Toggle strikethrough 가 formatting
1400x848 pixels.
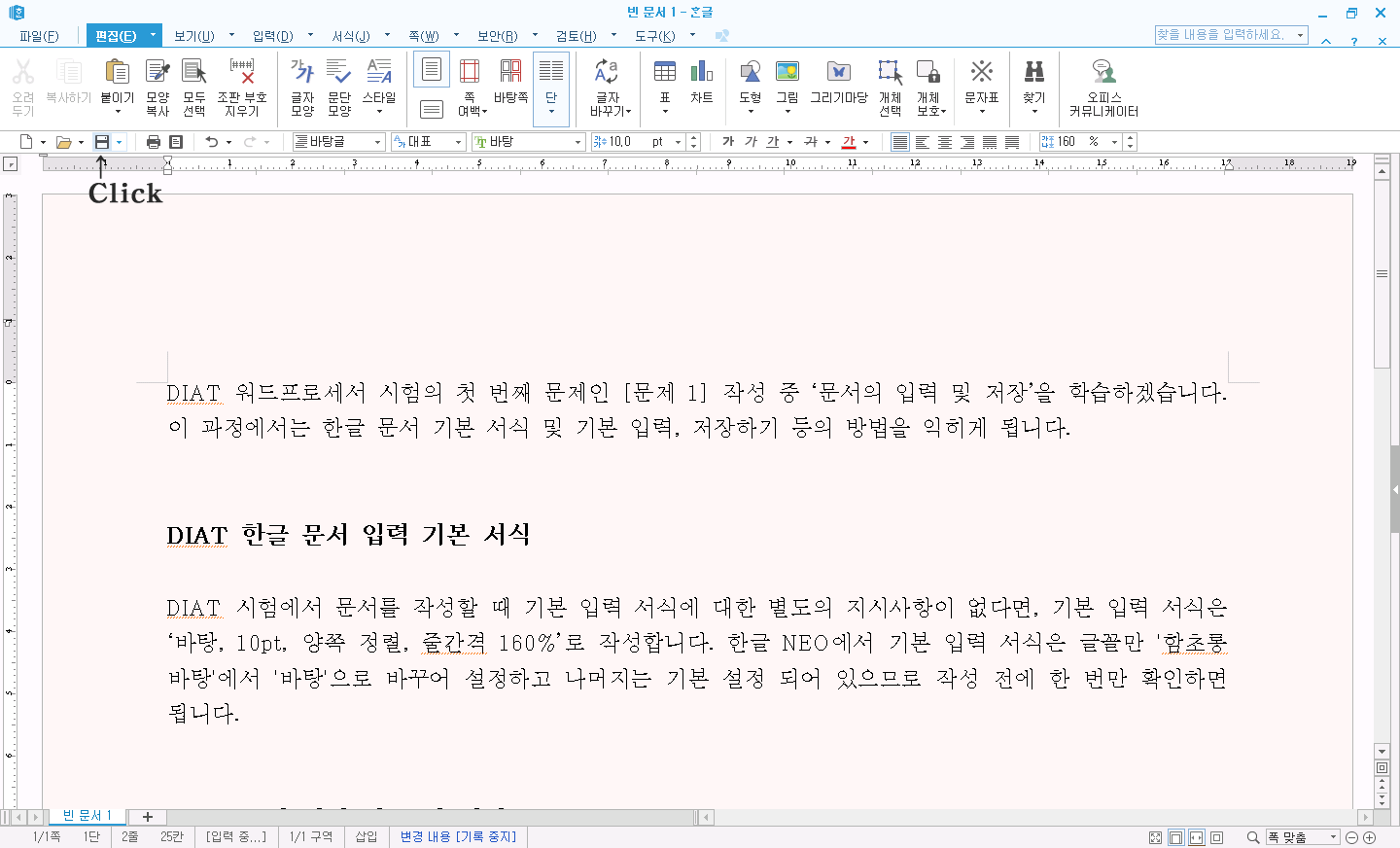click(811, 142)
